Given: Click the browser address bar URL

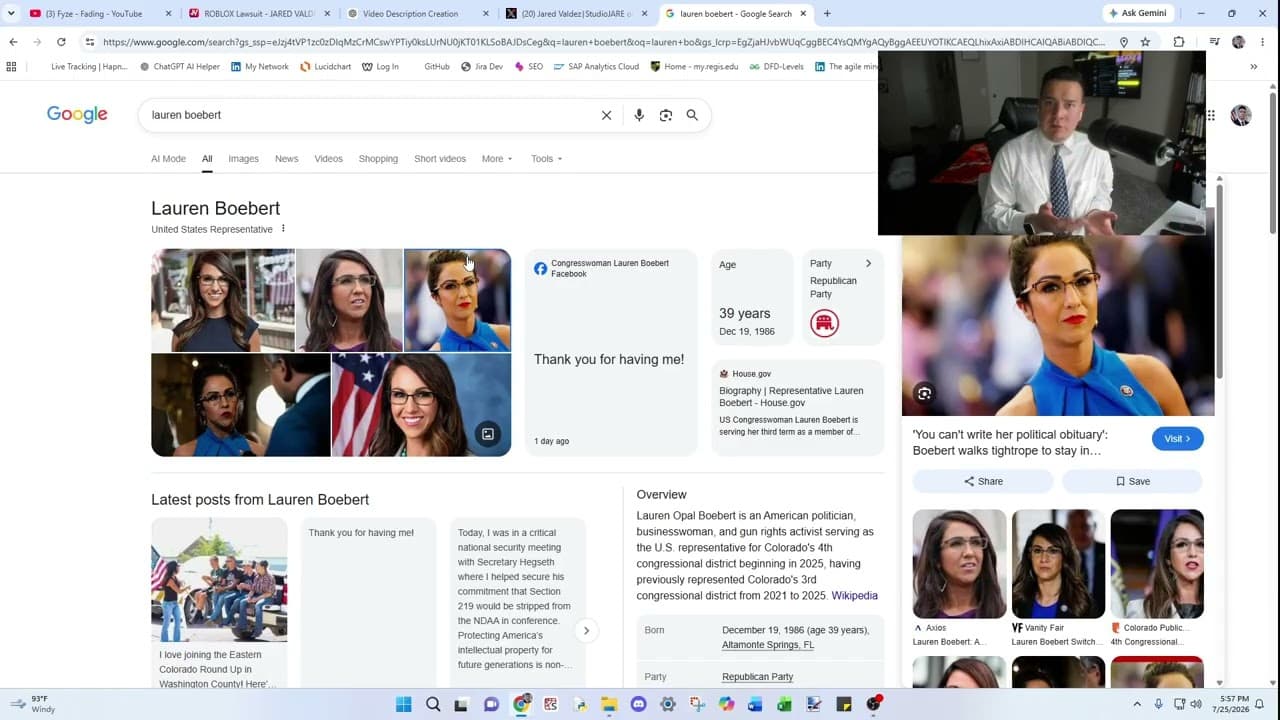Looking at the screenshot, I should 603,42.
